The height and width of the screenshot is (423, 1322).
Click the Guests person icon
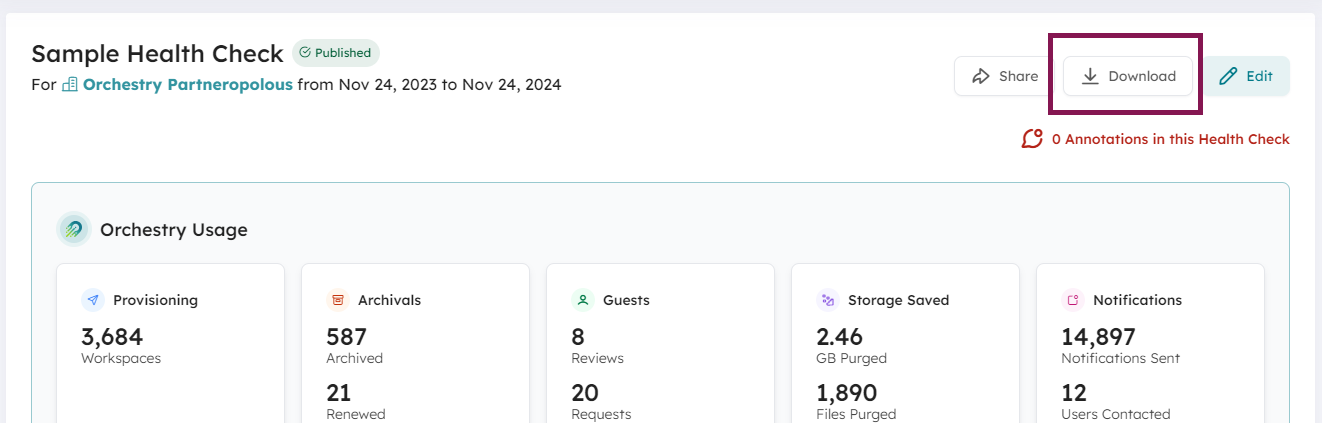coord(583,300)
